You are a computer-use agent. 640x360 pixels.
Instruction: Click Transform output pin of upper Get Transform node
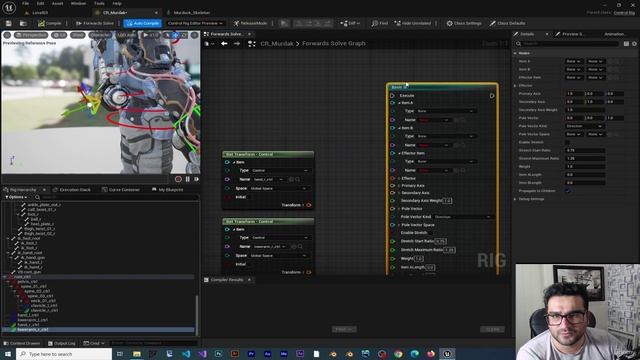[309, 205]
